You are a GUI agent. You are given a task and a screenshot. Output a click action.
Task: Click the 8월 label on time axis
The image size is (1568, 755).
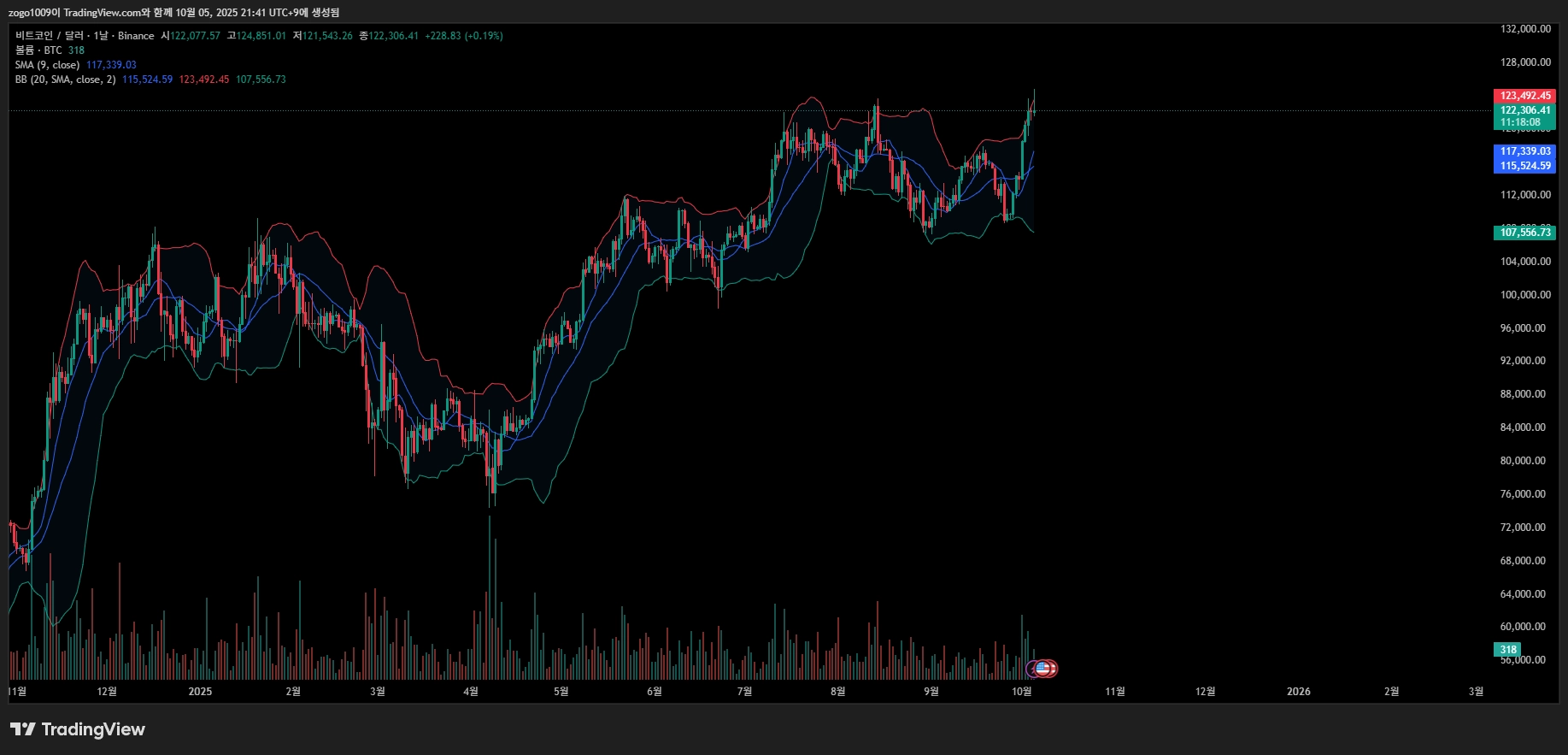(837, 692)
